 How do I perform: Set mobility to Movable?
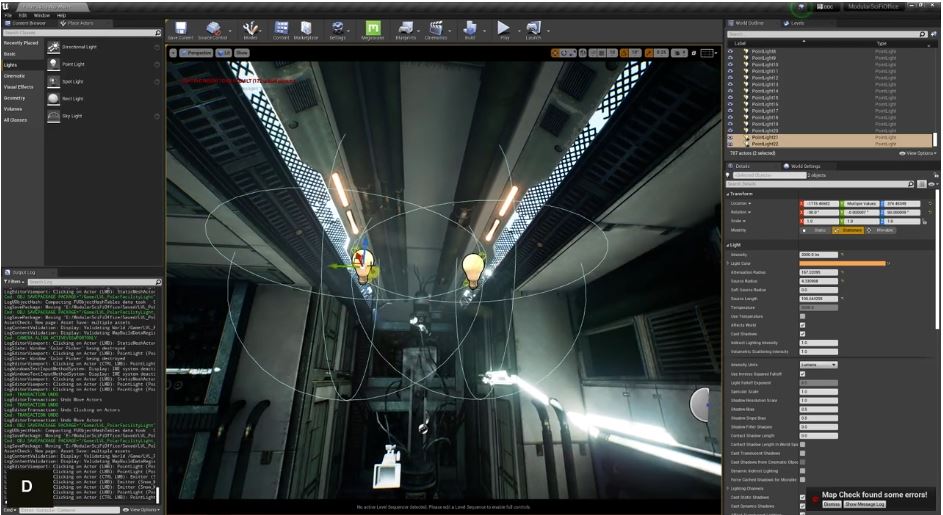pos(882,230)
